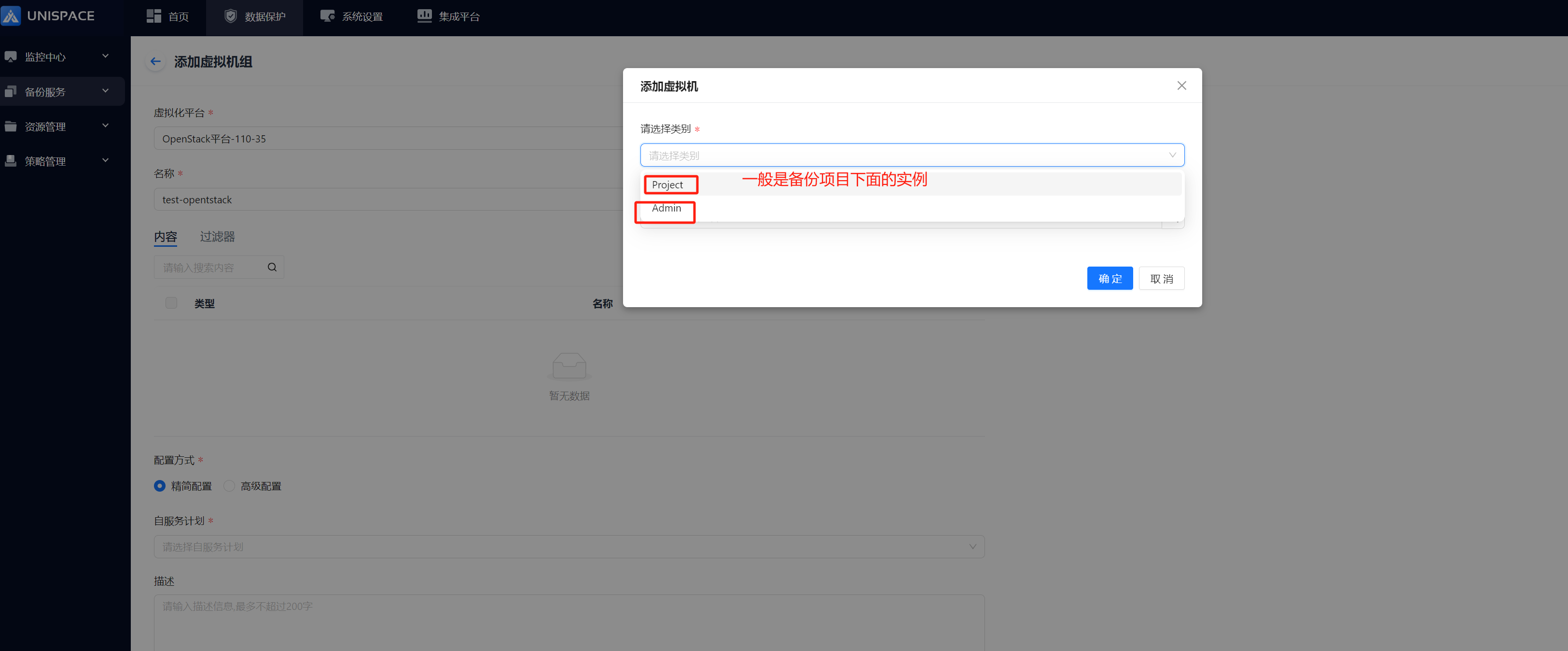Click the 确定 button
1568x651 pixels.
click(1109, 279)
